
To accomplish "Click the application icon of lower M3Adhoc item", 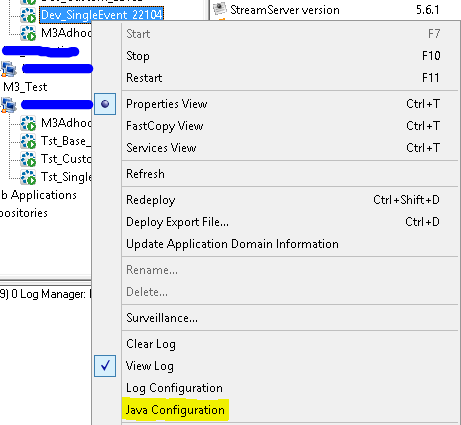I will (28, 123).
